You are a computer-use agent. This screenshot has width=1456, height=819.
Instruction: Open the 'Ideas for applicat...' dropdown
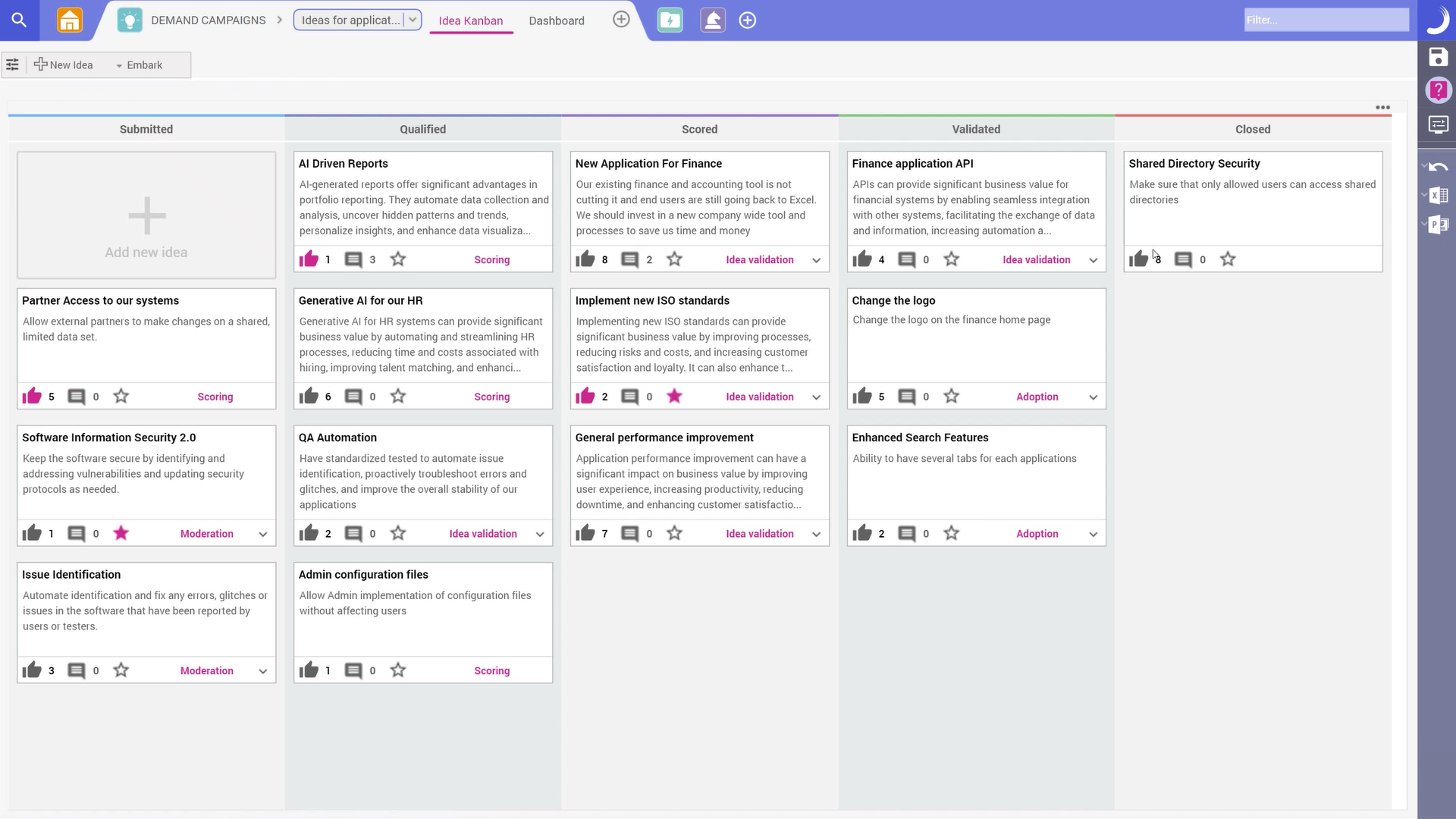pos(413,20)
